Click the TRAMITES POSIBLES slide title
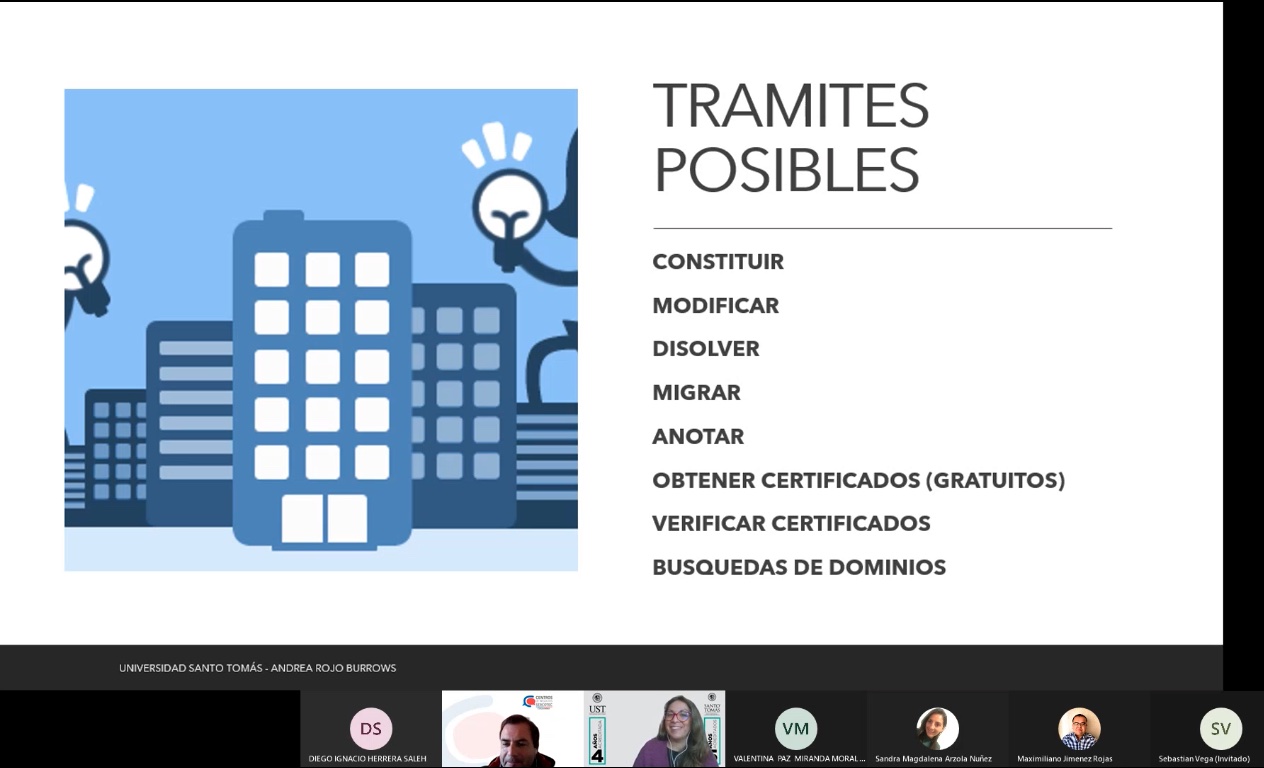 [x=790, y=137]
